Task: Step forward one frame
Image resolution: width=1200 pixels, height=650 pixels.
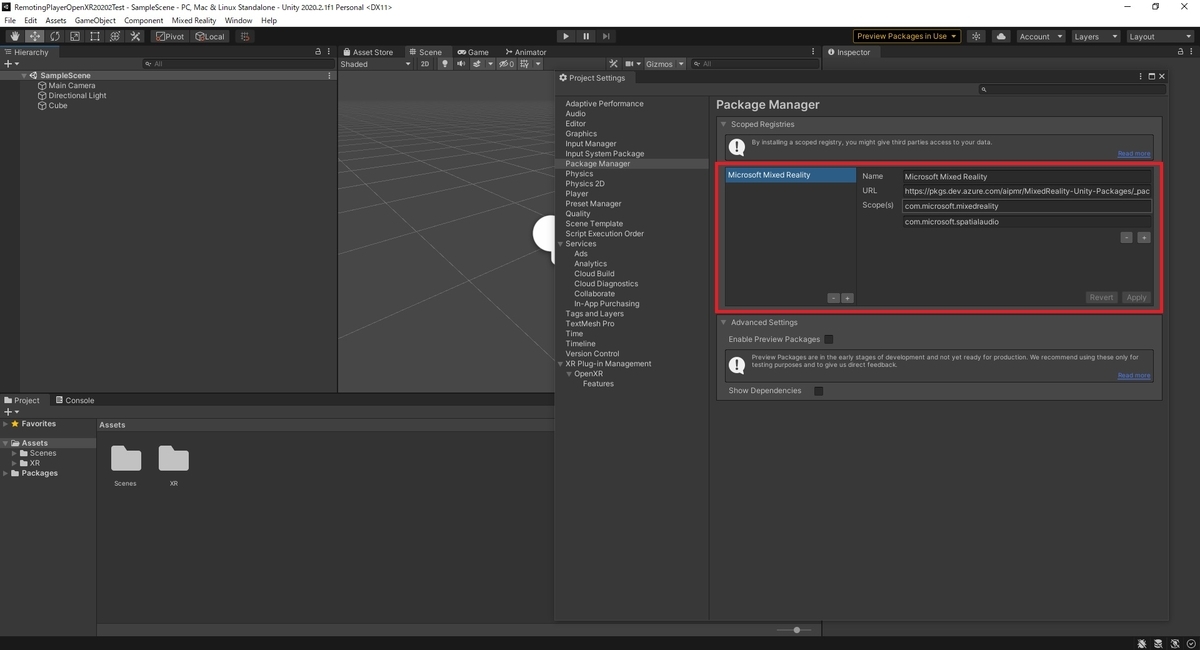Action: coord(606,36)
